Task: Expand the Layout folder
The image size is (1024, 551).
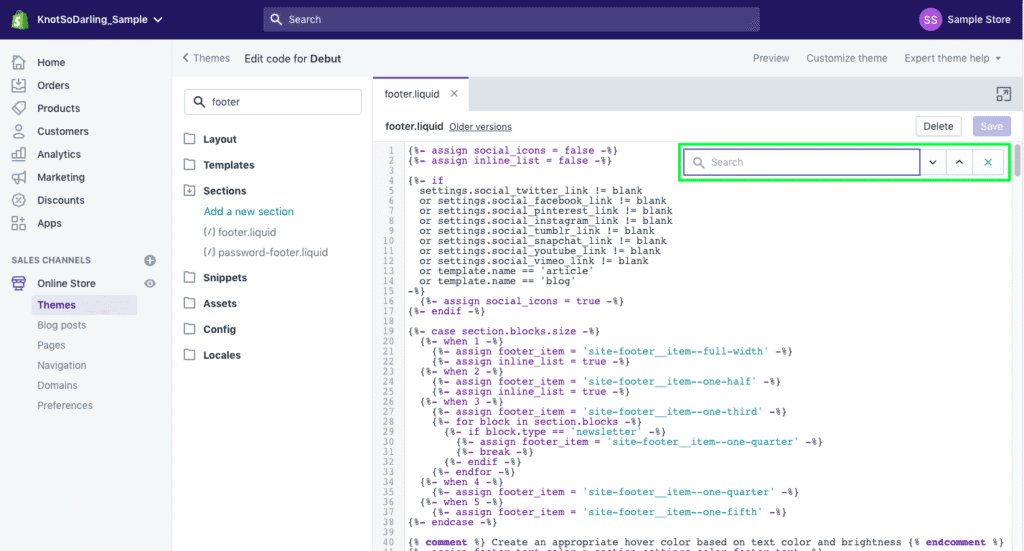Action: click(x=219, y=139)
